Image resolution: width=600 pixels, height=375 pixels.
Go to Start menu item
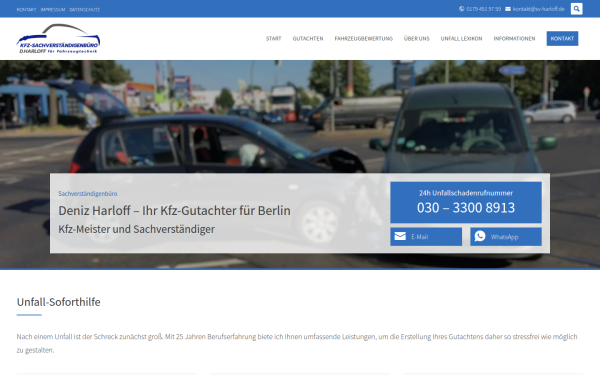(x=274, y=39)
